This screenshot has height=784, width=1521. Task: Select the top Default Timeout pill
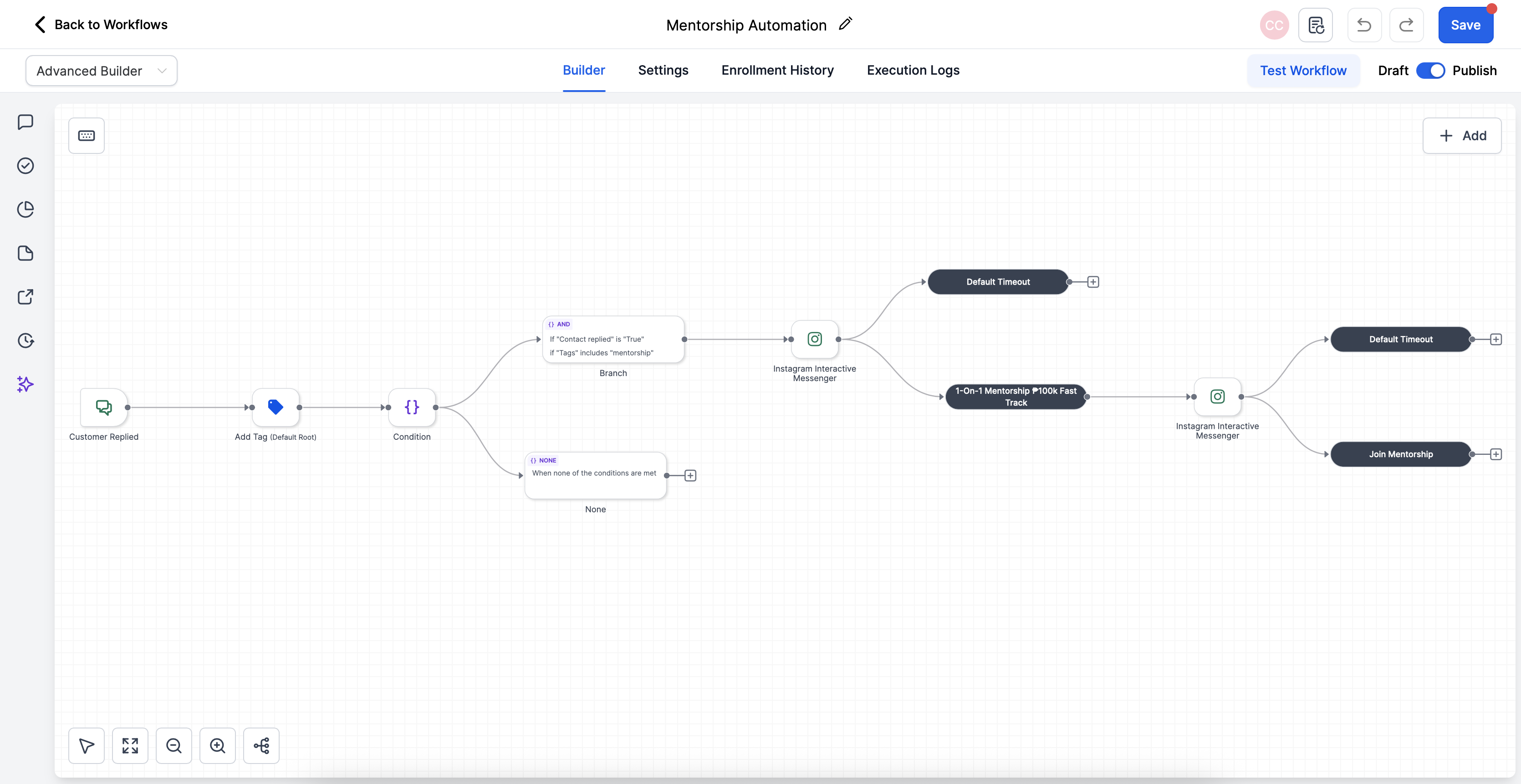coord(998,282)
